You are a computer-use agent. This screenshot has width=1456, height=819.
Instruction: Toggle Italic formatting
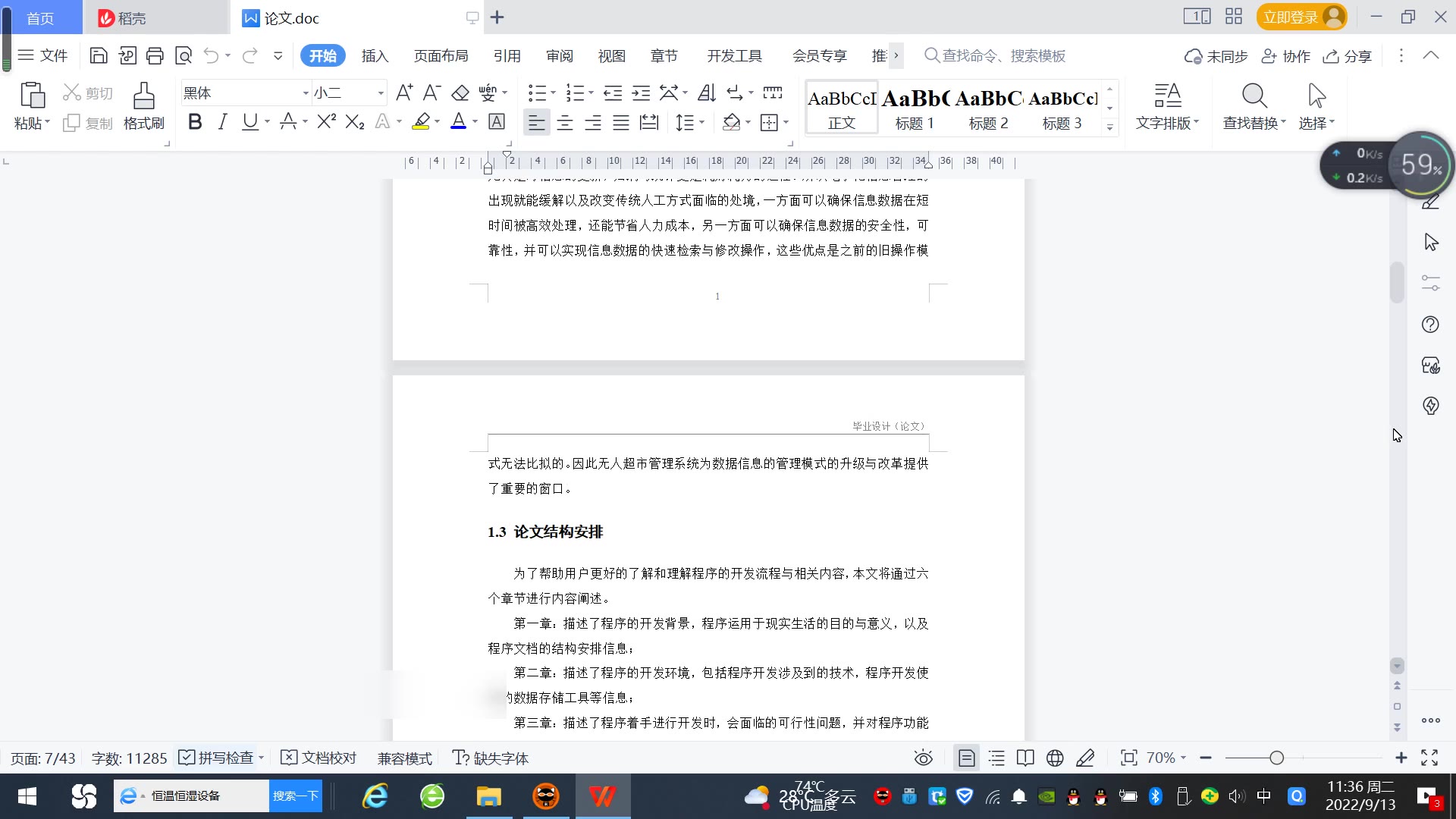pyautogui.click(x=222, y=121)
